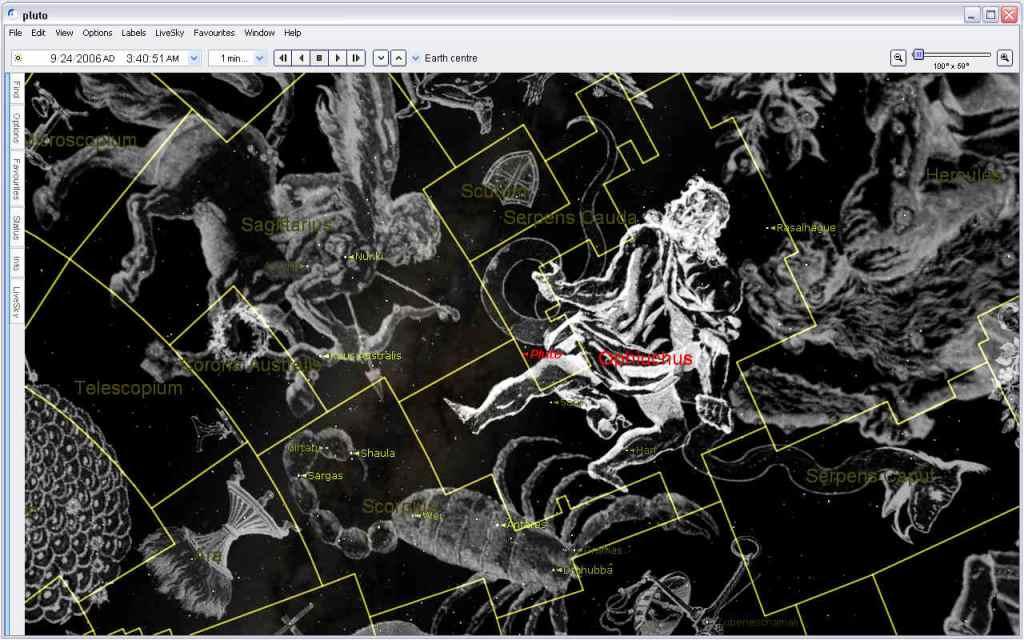Run time backward
Screen dimensions: 1024x640
(x=301, y=58)
